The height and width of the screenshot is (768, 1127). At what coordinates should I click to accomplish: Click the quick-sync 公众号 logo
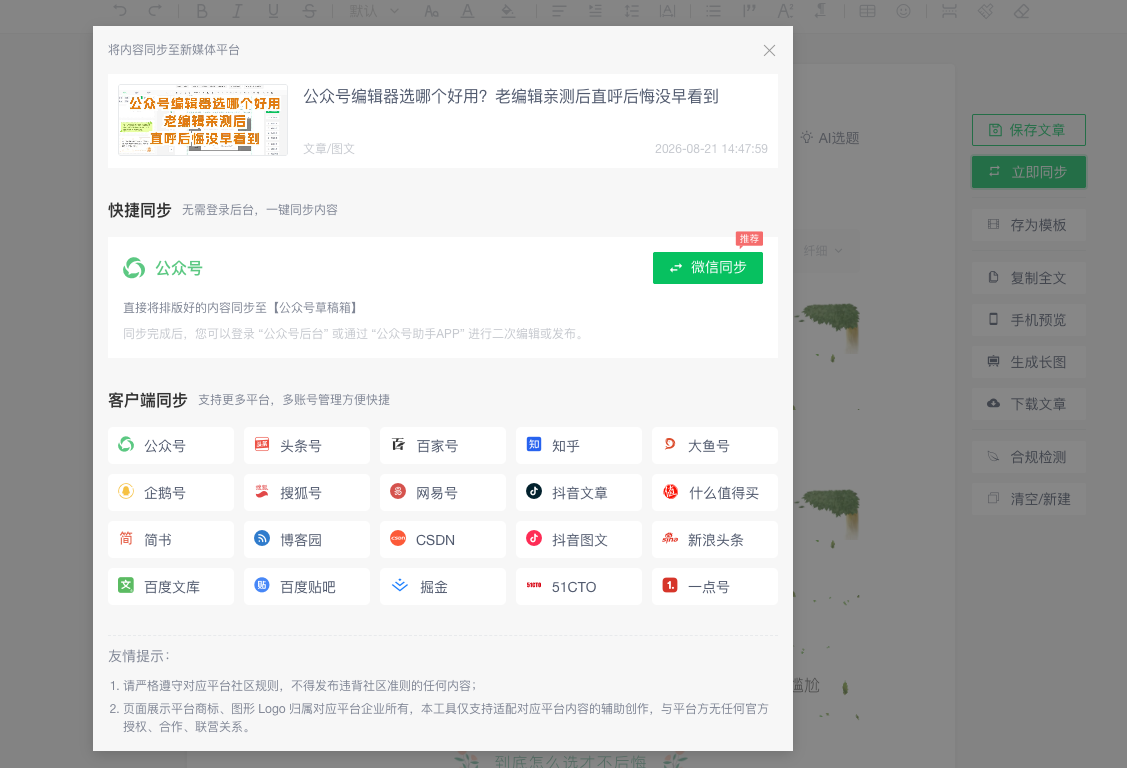click(134, 268)
